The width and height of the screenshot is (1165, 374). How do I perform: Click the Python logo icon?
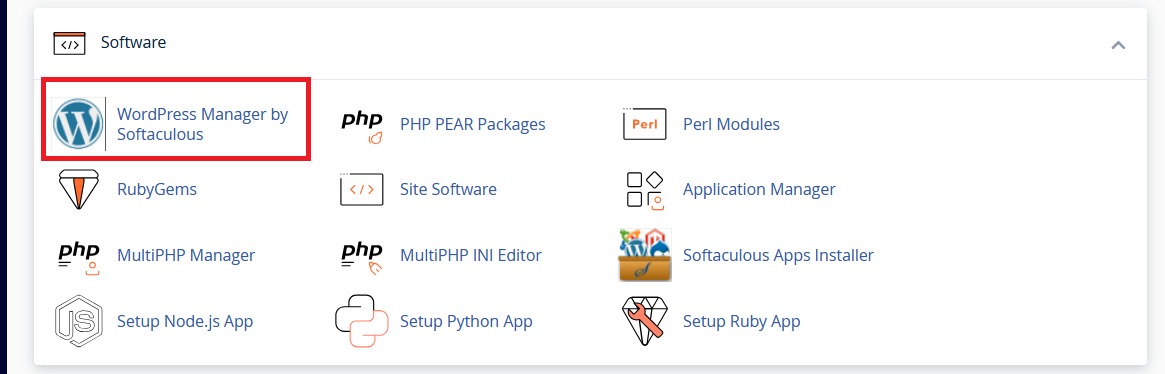tap(362, 321)
